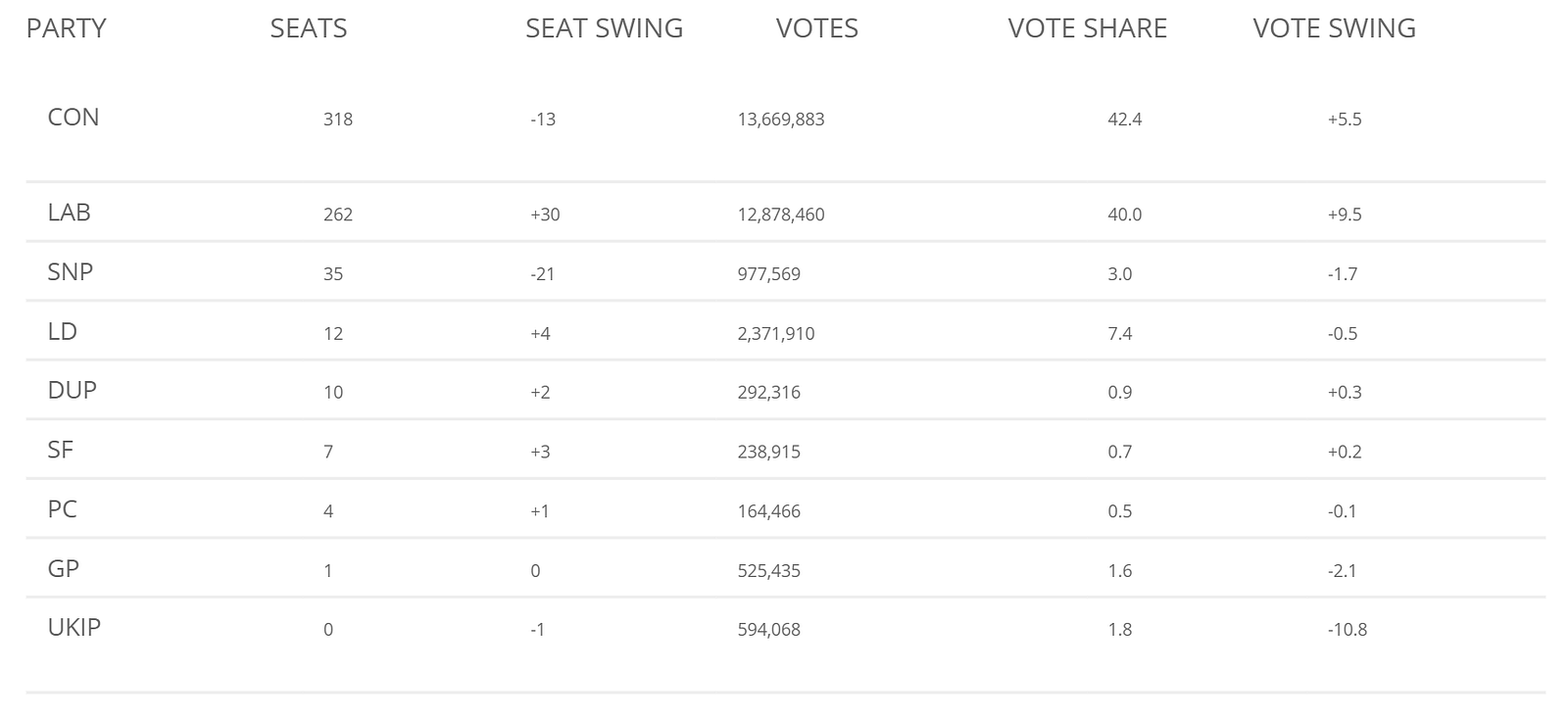Click the PARTY column header
The height and width of the screenshot is (719, 1568).
click(66, 28)
